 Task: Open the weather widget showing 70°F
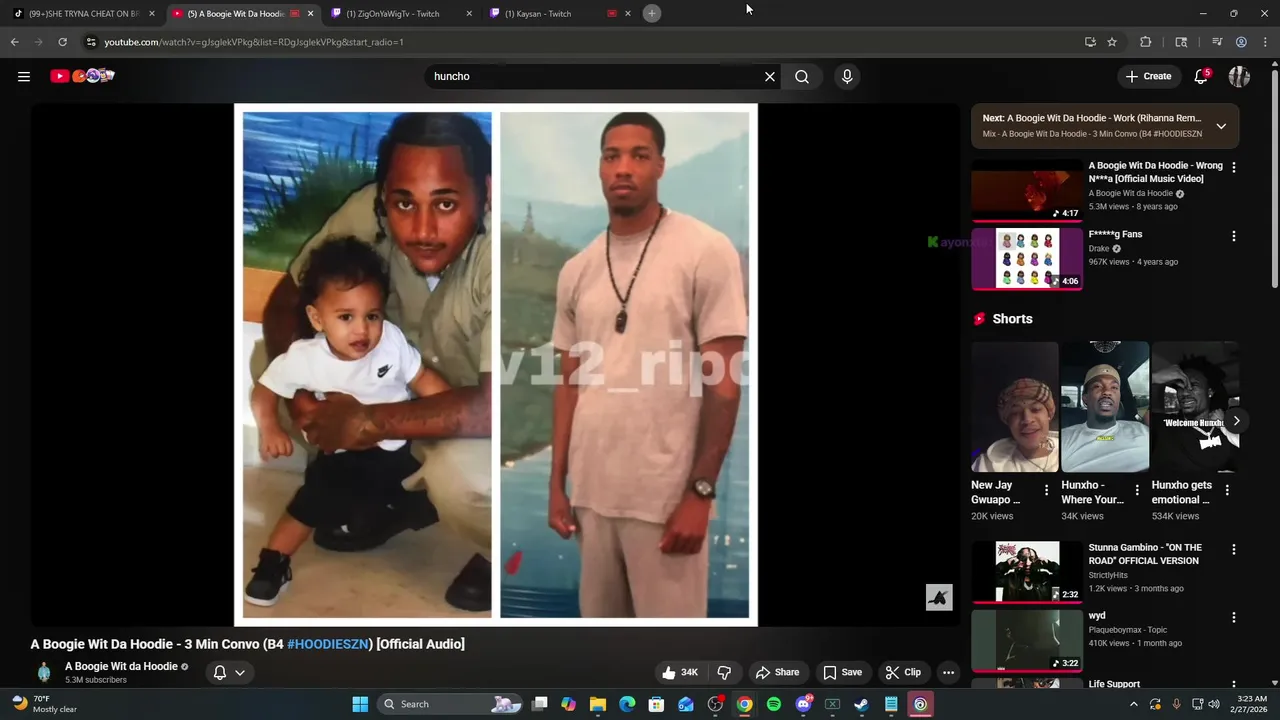click(x=44, y=704)
